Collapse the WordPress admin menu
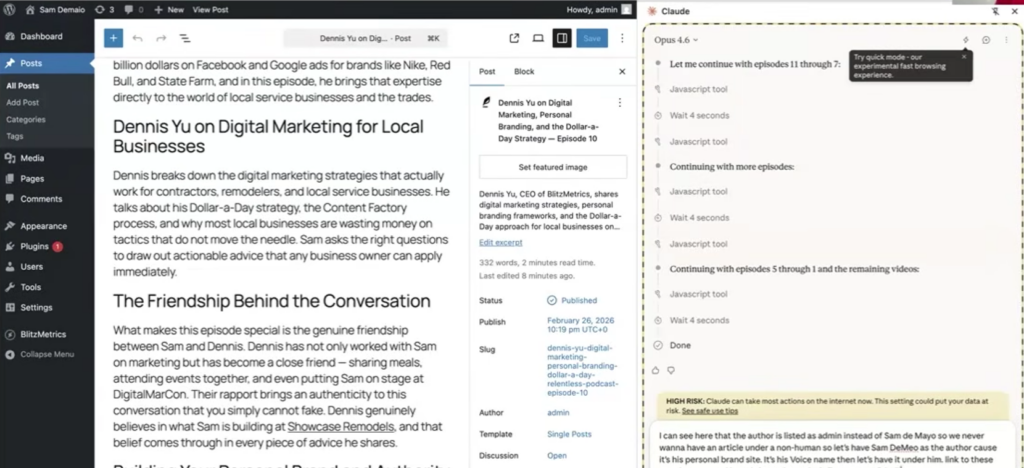The width and height of the screenshot is (1024, 468). click(43, 354)
